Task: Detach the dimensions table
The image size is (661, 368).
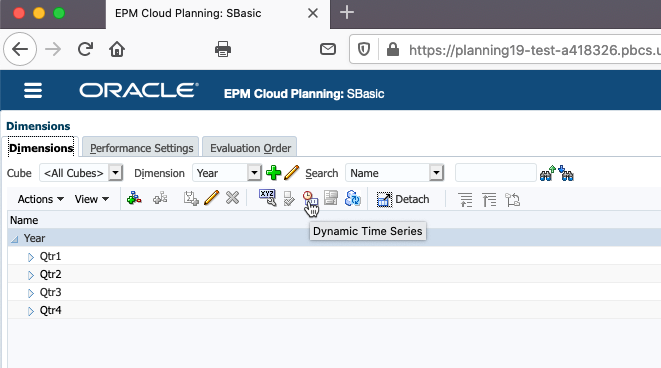Action: pyautogui.click(x=403, y=199)
